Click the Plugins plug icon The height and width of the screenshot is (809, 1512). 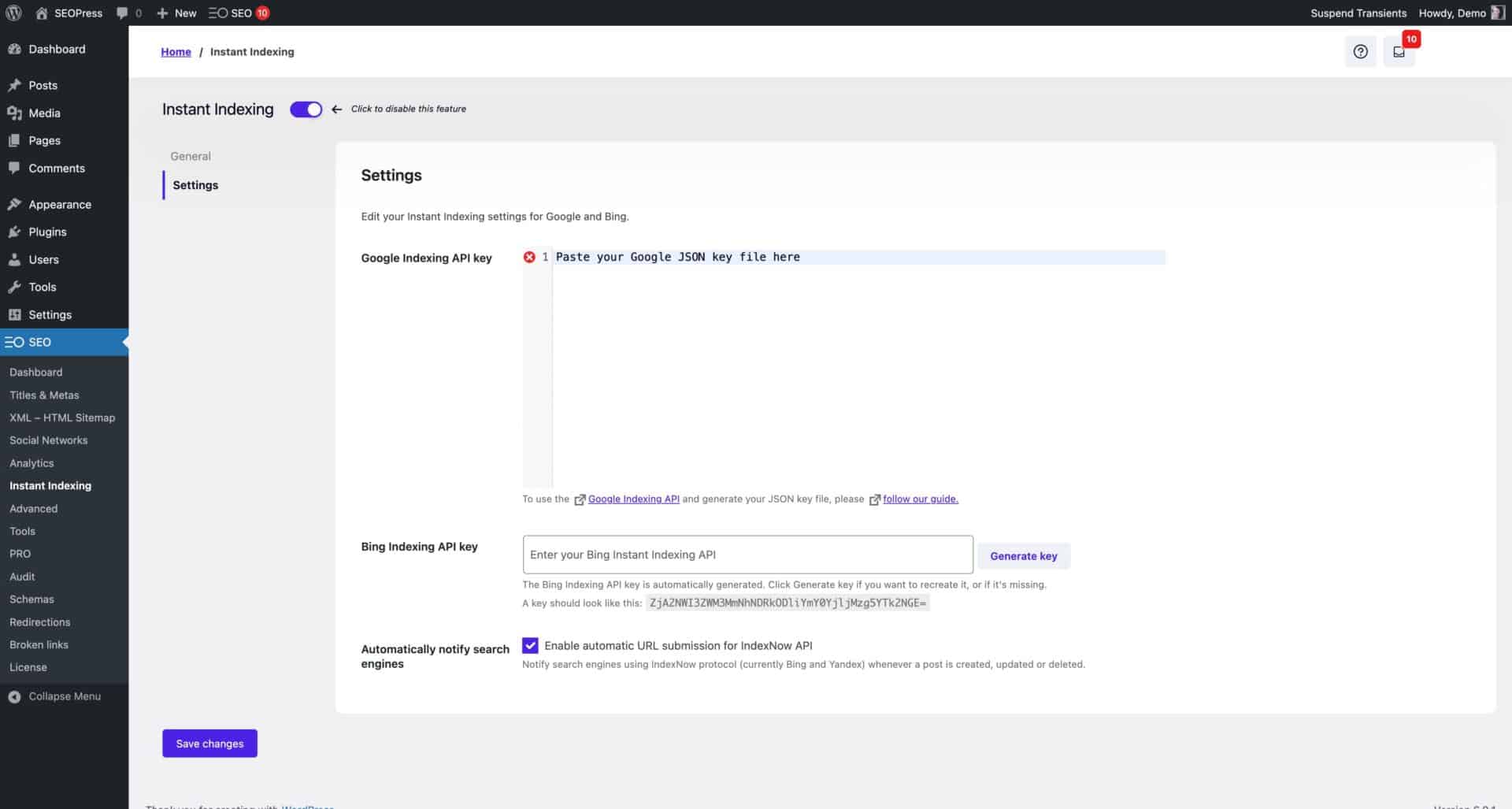click(14, 232)
